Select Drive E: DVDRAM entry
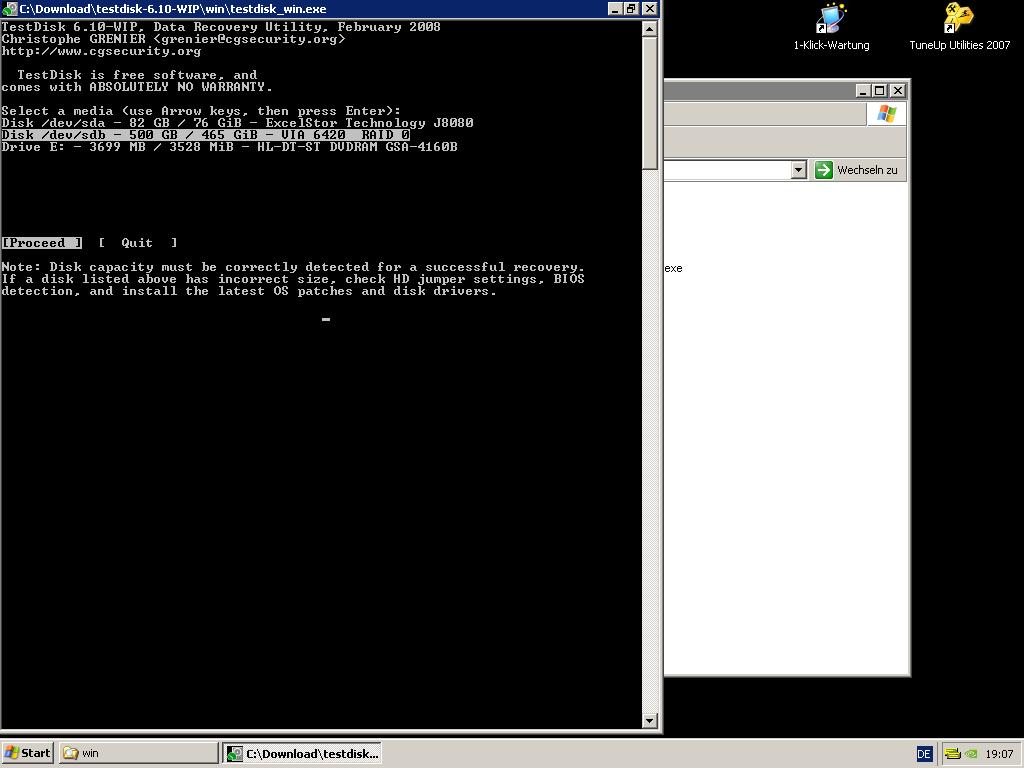 pos(229,147)
